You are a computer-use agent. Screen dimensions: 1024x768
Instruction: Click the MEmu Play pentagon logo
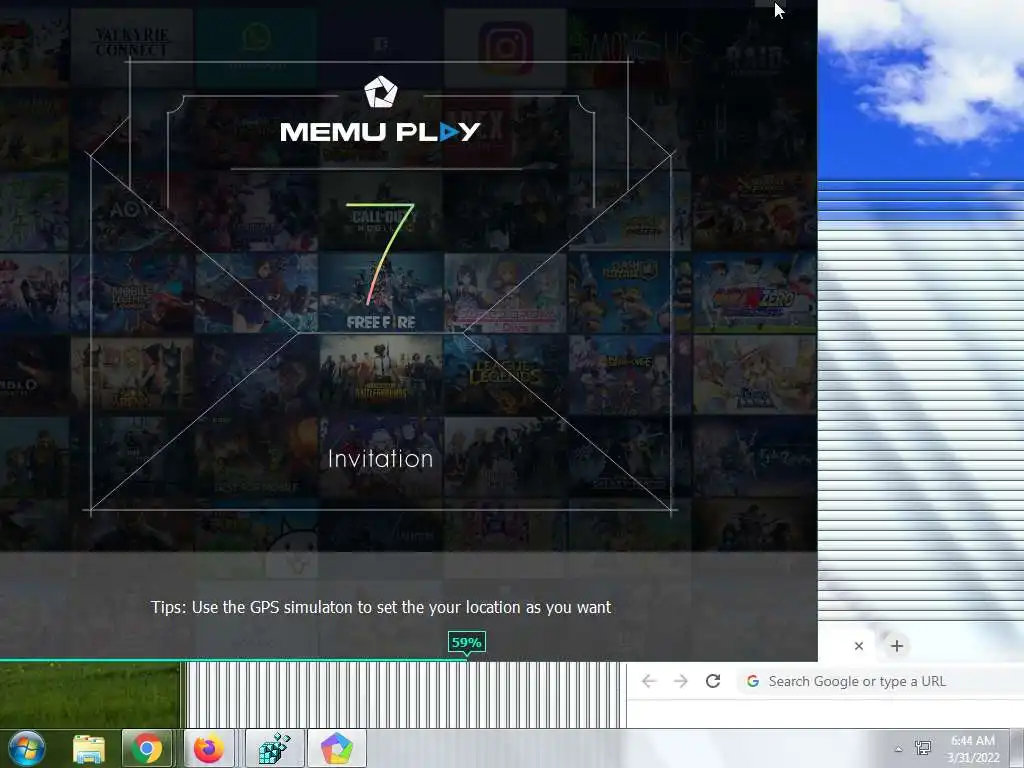tap(380, 91)
